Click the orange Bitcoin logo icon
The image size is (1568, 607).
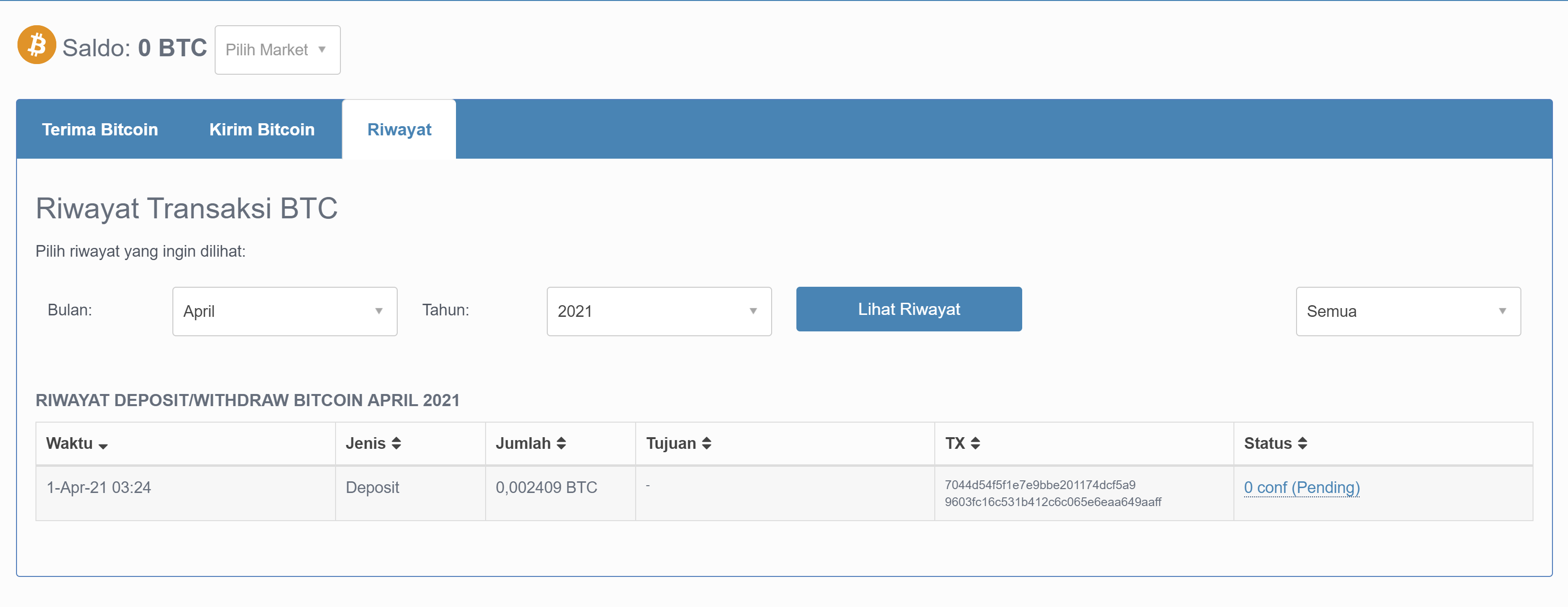36,45
